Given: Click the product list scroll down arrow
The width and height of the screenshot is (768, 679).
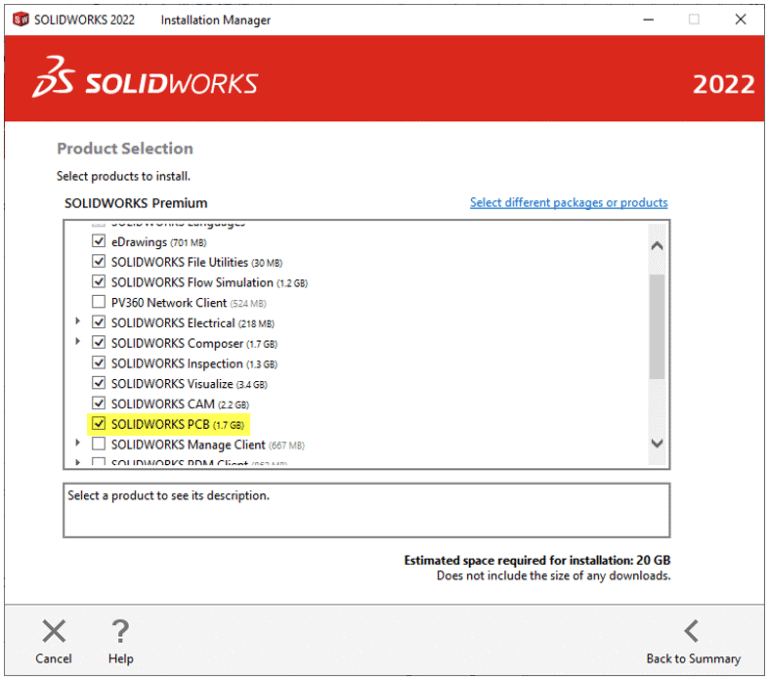Looking at the screenshot, I should point(657,443).
